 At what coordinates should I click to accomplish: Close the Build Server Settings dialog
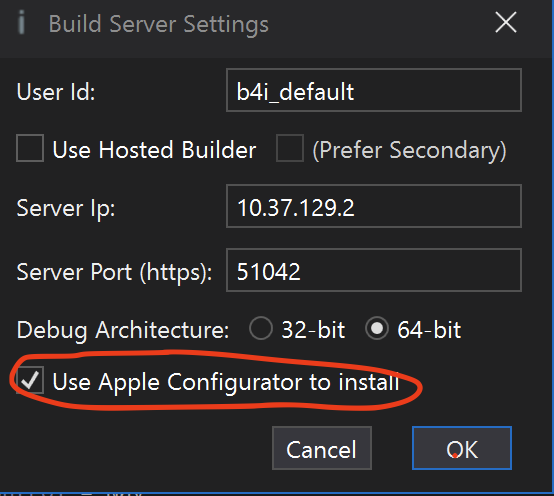[506, 23]
